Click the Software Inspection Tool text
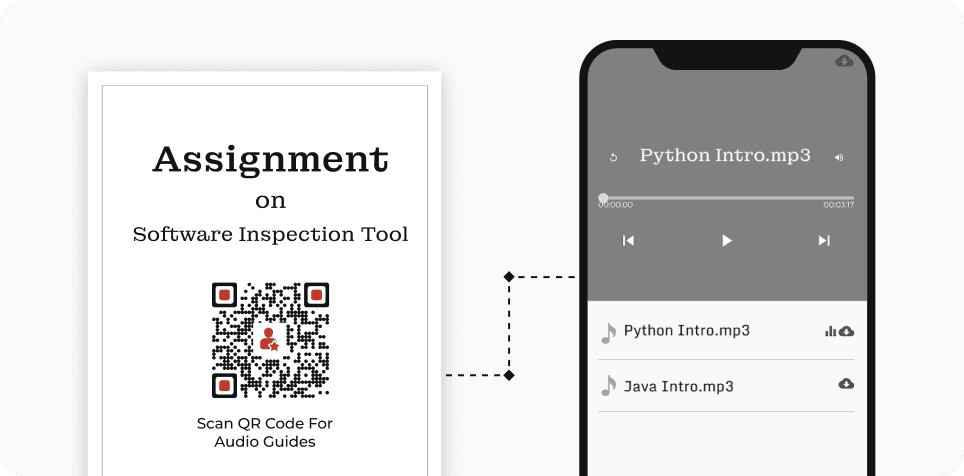This screenshot has height=476, width=964. pyautogui.click(x=271, y=234)
